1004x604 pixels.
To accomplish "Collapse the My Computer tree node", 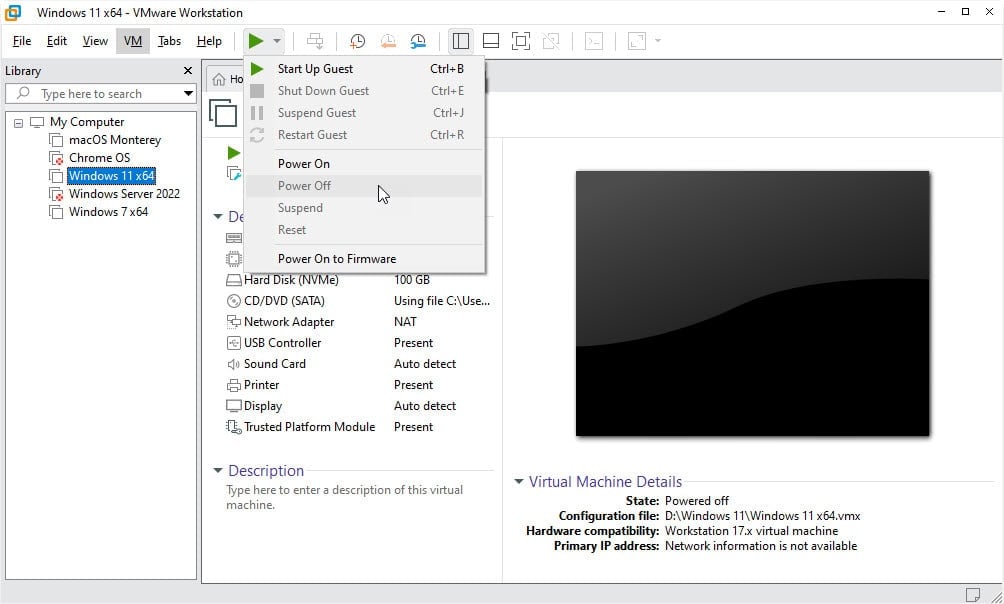I will coord(19,122).
